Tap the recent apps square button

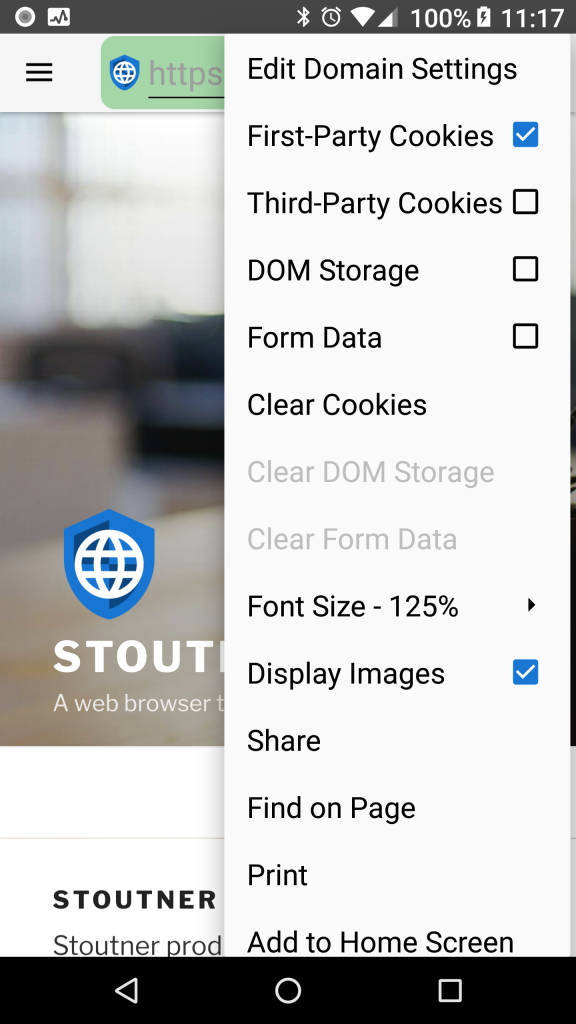click(449, 990)
